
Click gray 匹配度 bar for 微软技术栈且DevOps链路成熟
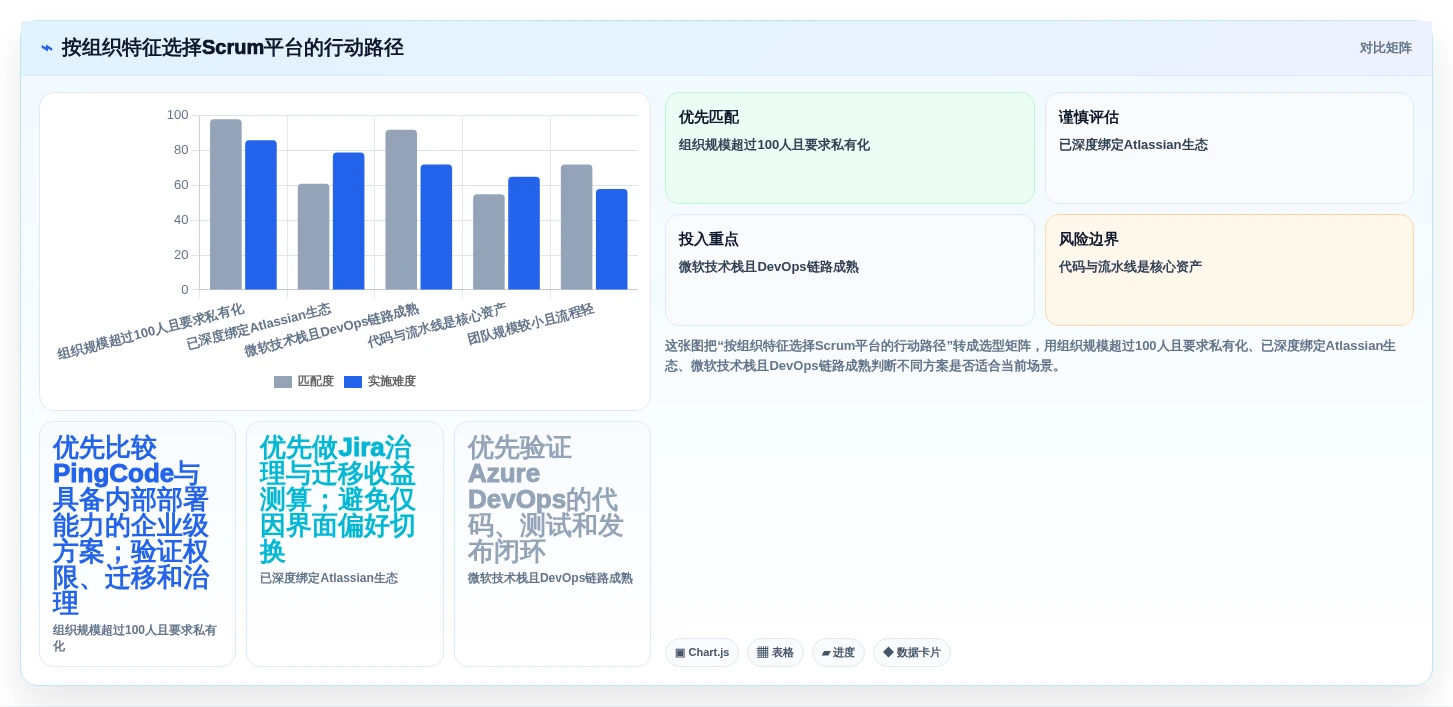click(401, 210)
